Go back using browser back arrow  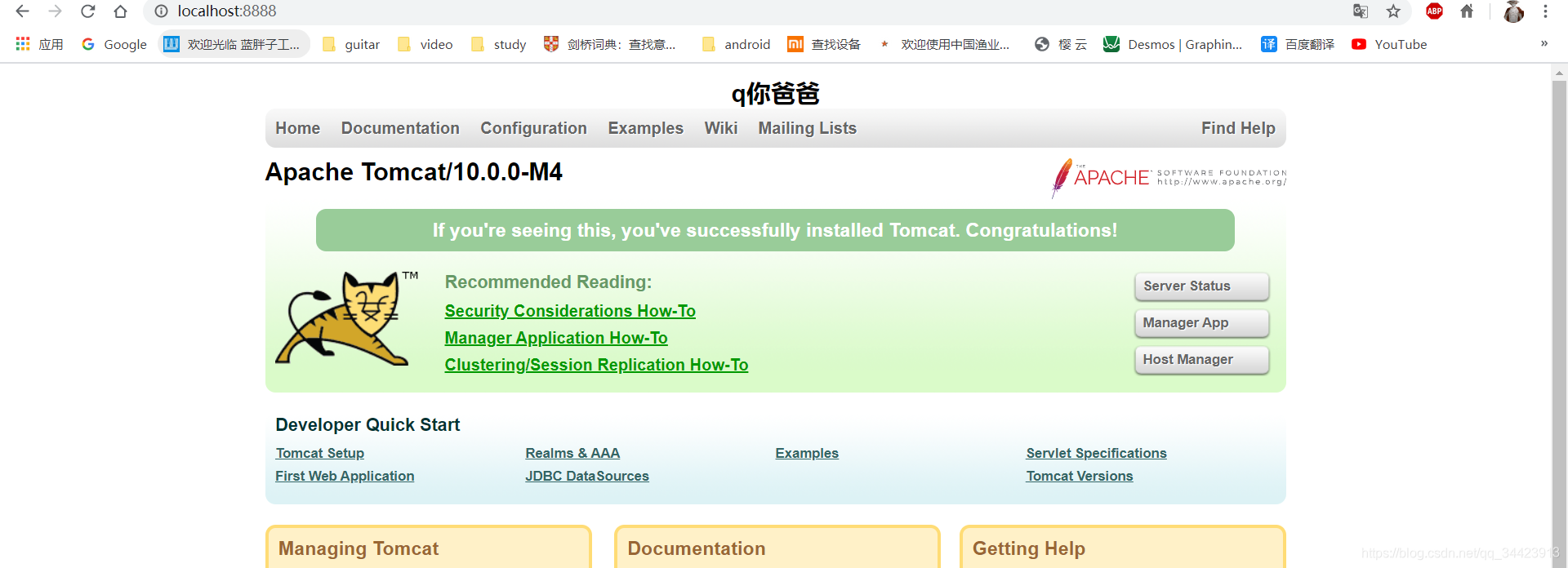pos(22,11)
